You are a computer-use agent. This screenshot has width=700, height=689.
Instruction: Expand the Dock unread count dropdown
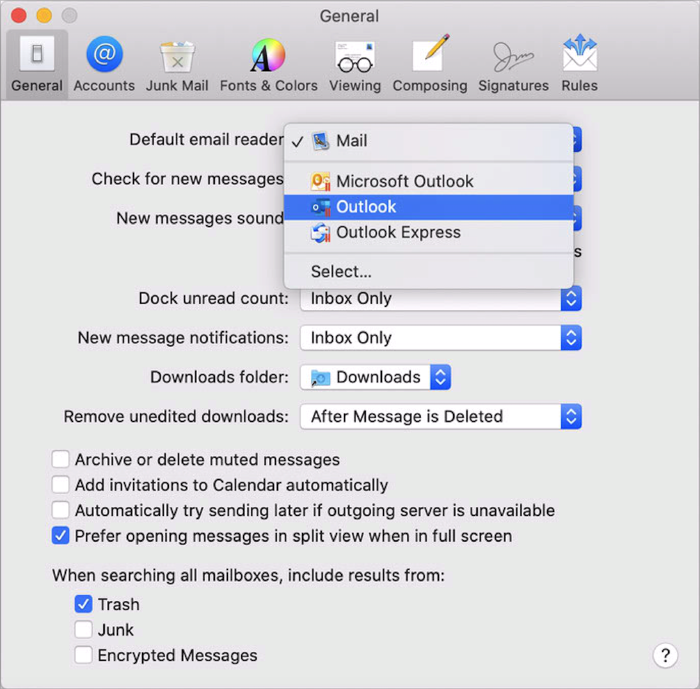pyautogui.click(x=440, y=298)
